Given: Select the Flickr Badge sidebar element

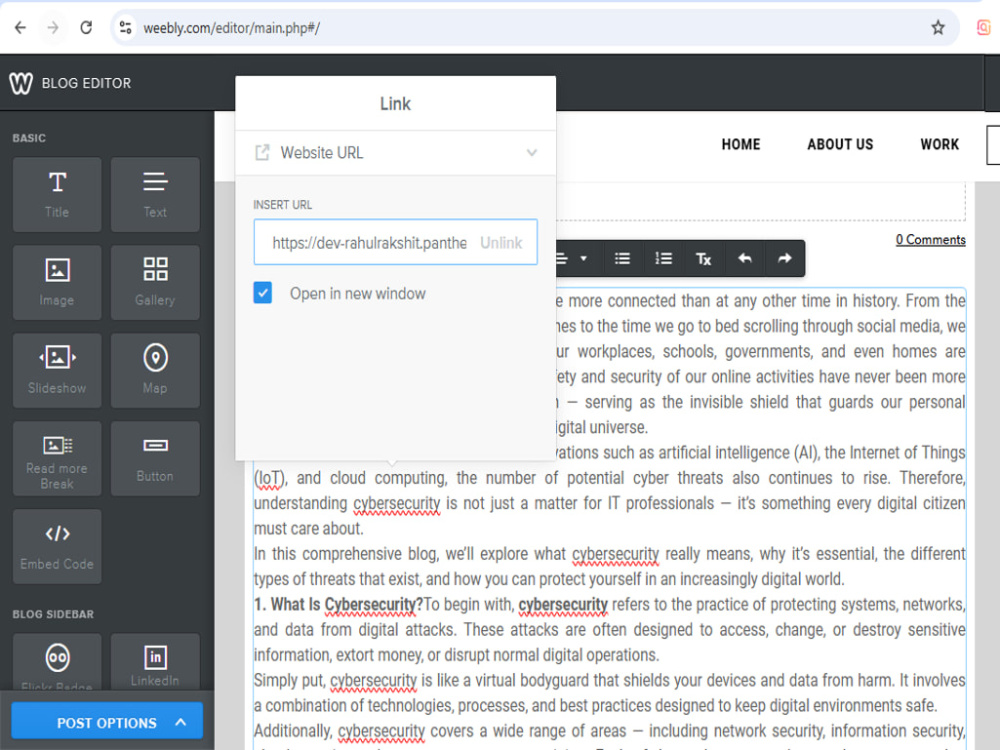Looking at the screenshot, I should point(57,662).
